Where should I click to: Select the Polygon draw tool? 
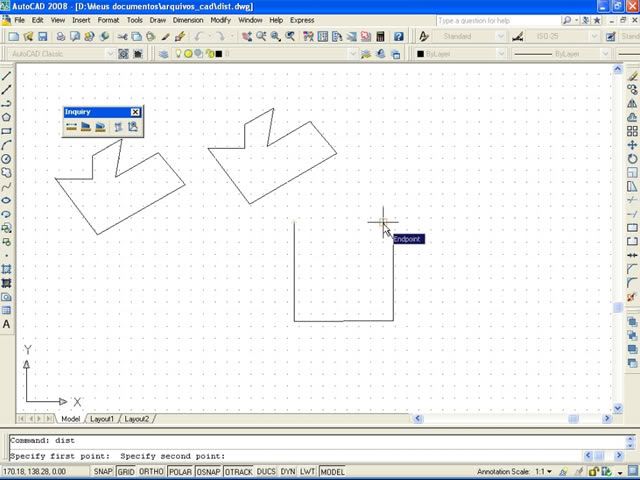click(x=6, y=117)
